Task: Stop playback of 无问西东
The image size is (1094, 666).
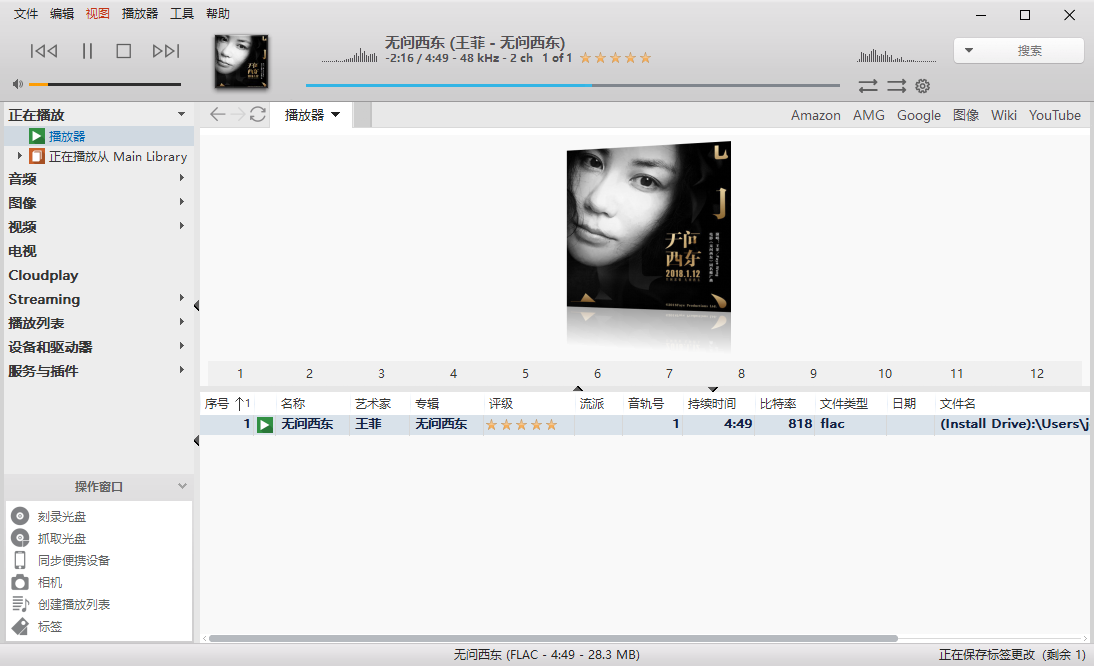Action: tap(124, 50)
